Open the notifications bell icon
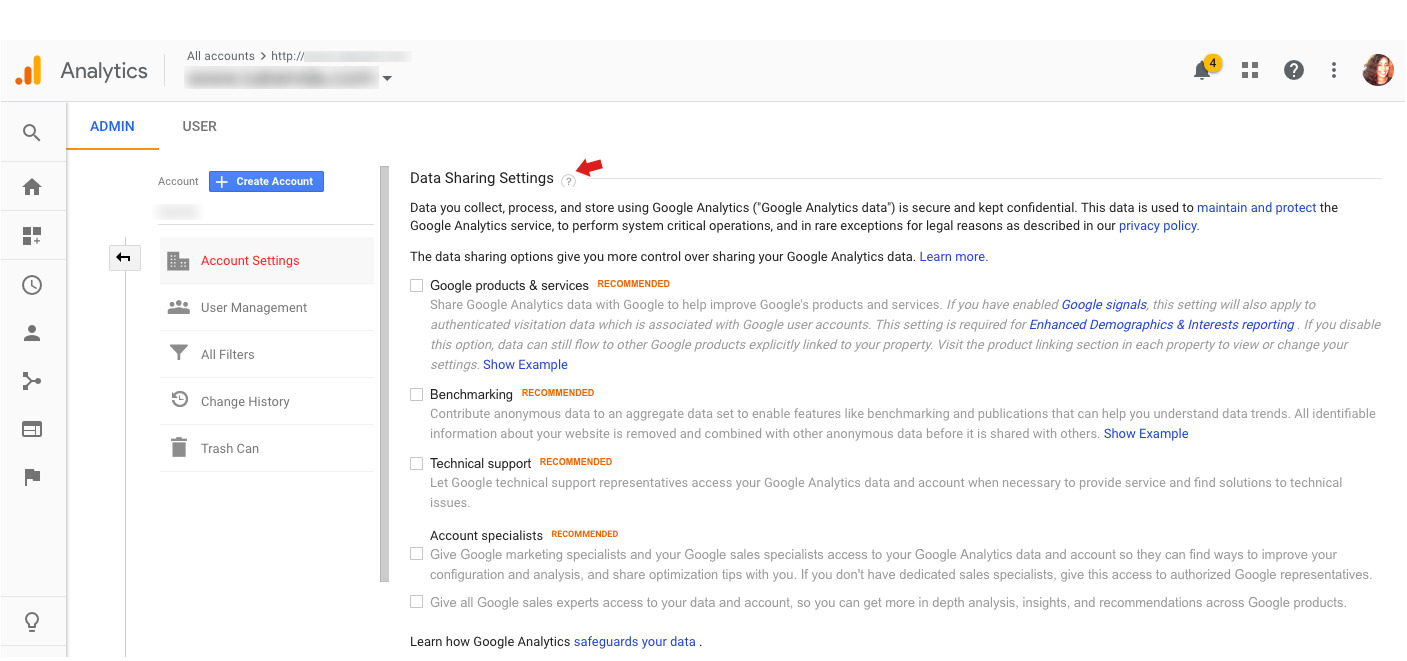Screen dimensions: 1407x661 1202,71
